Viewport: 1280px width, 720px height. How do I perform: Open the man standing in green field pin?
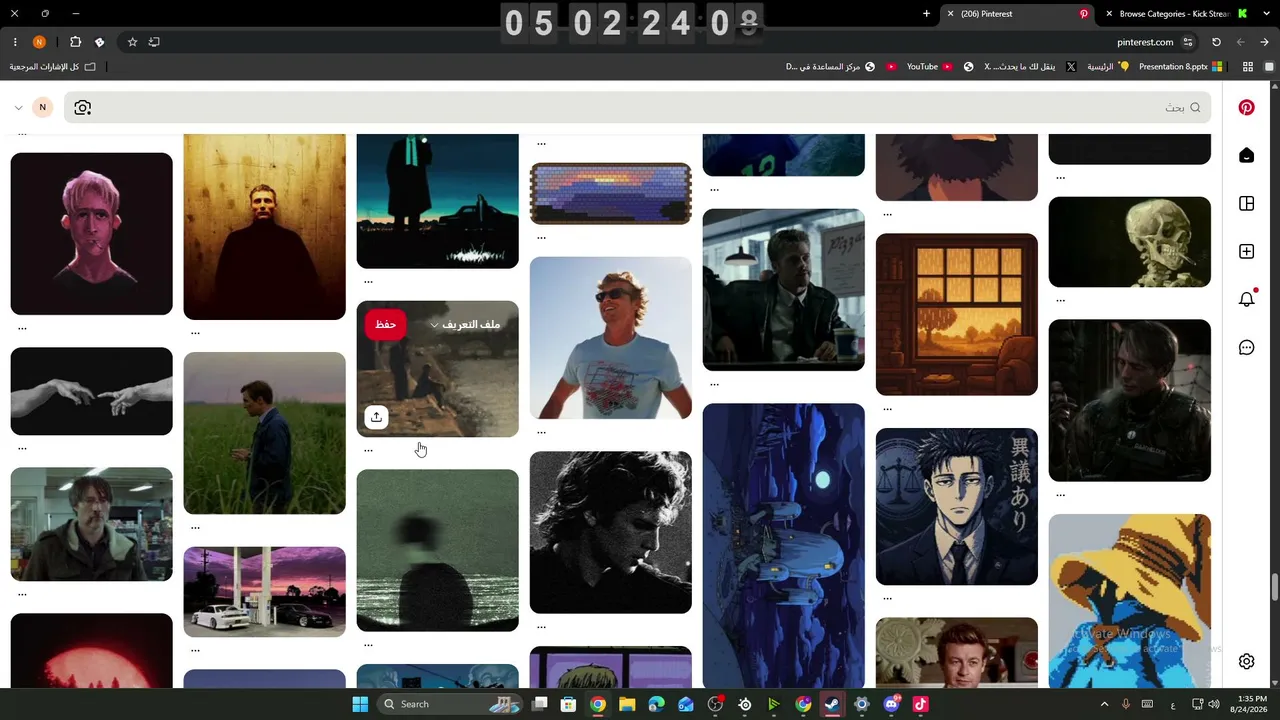coord(264,433)
